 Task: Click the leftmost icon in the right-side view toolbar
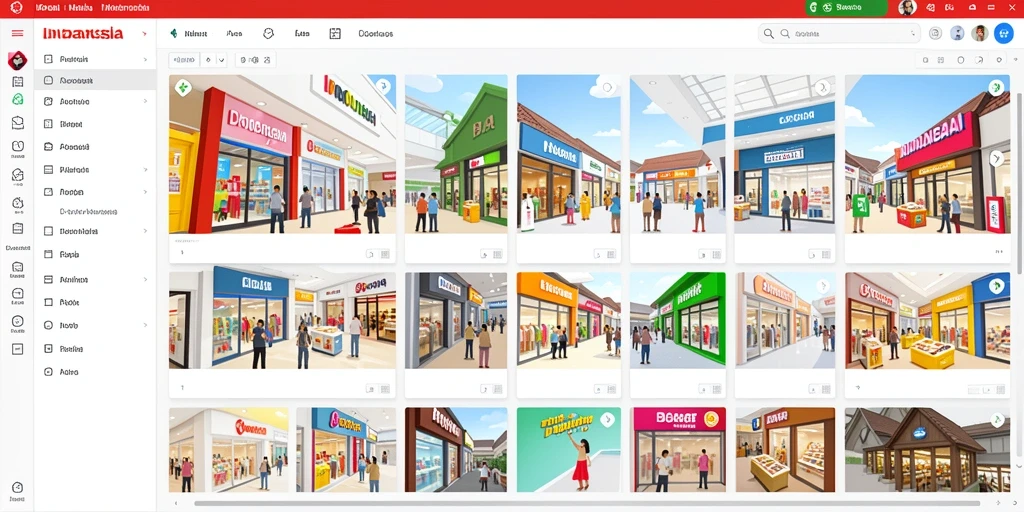point(925,60)
